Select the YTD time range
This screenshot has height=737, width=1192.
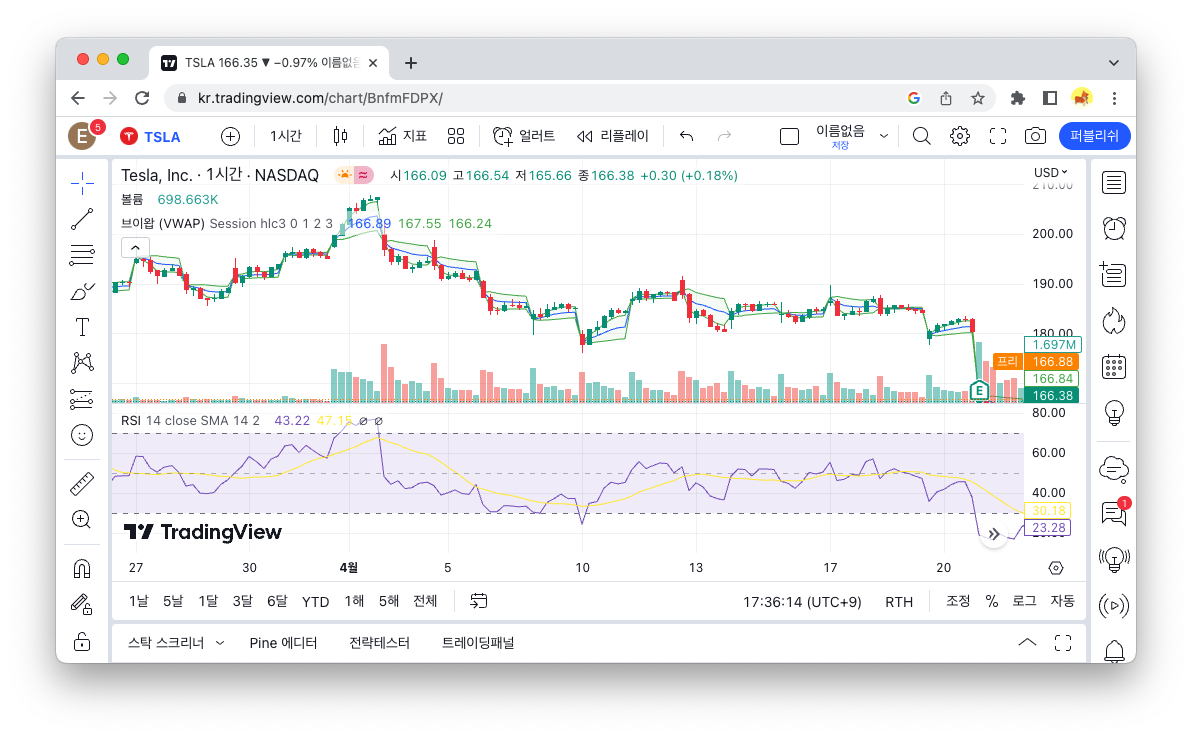click(315, 602)
